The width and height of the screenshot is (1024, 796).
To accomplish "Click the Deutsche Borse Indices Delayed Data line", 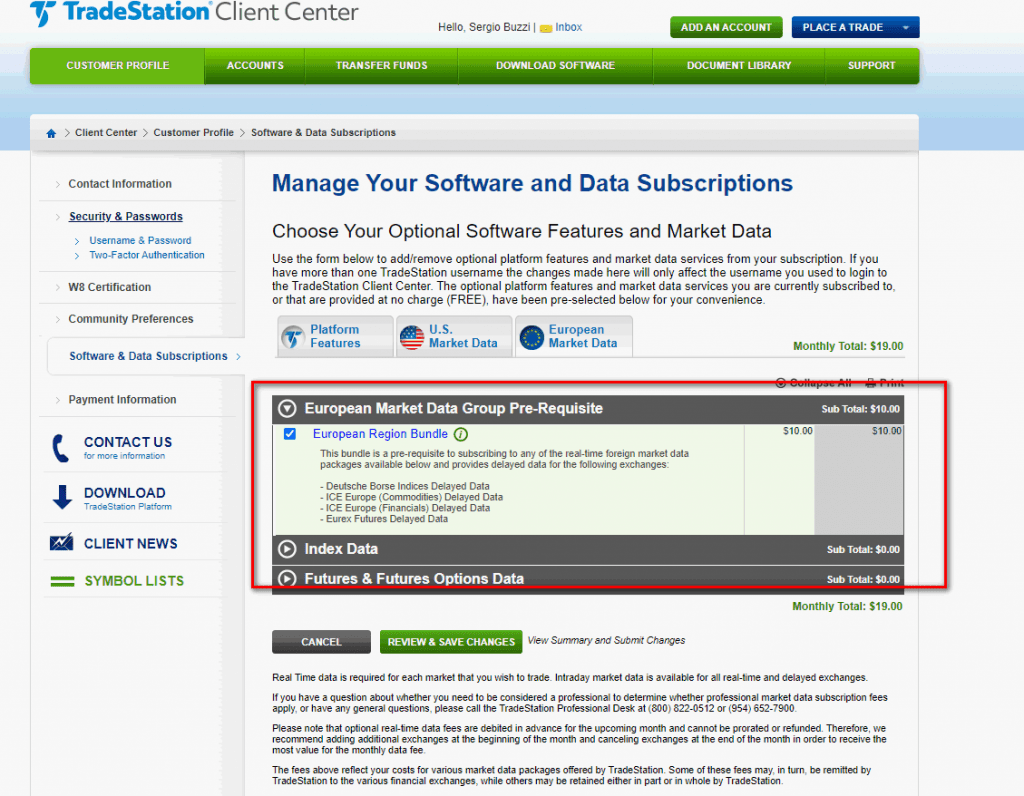I will pos(405,486).
